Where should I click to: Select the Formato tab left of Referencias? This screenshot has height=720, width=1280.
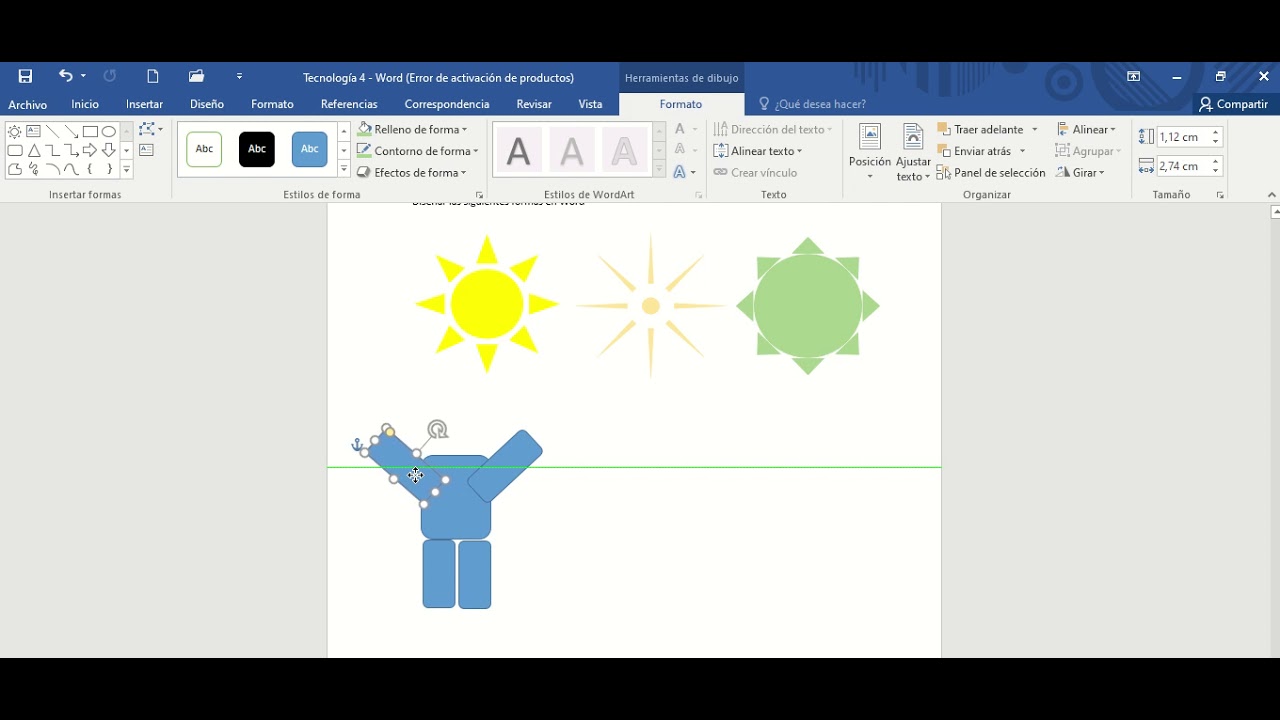[272, 104]
